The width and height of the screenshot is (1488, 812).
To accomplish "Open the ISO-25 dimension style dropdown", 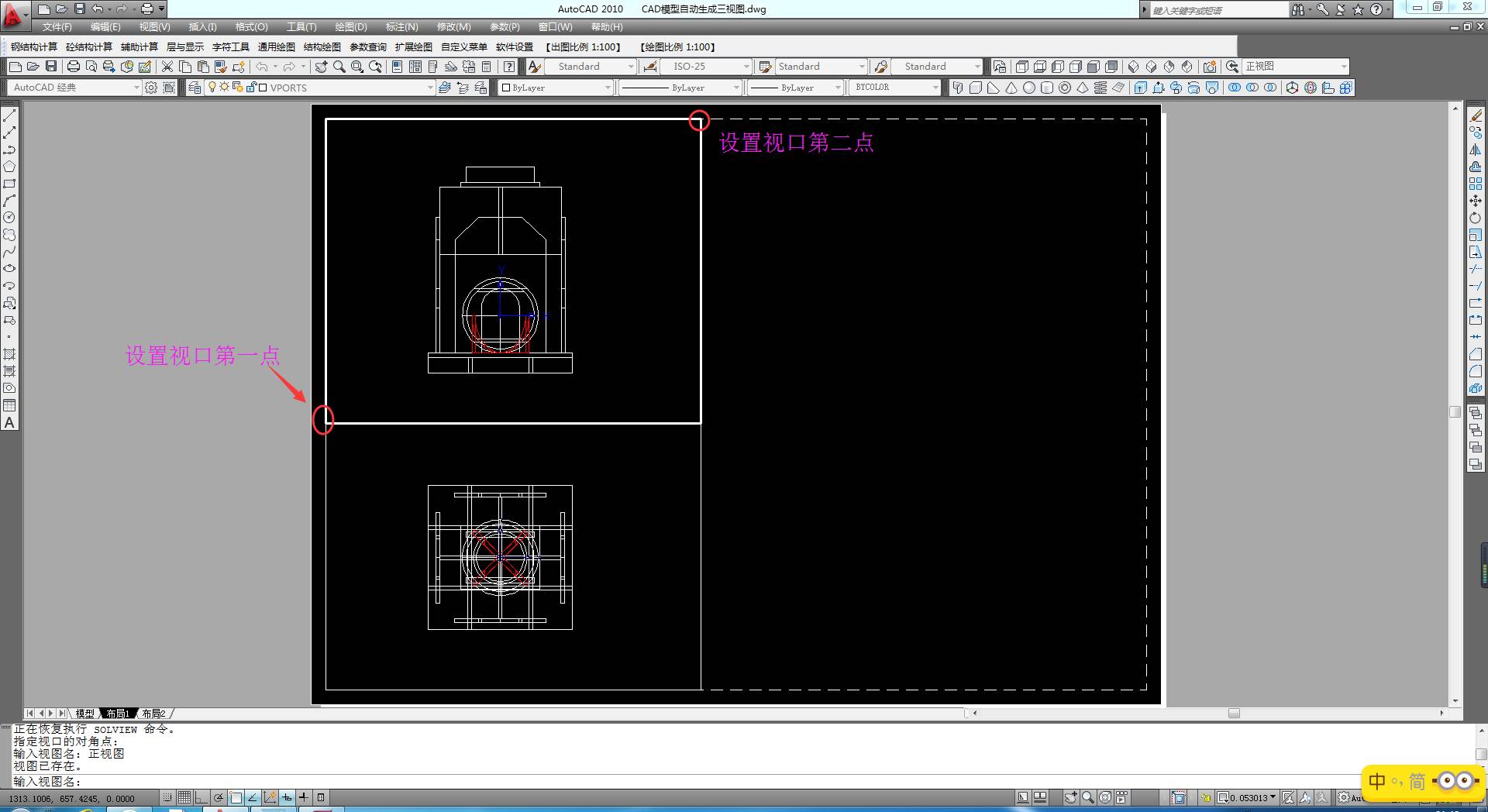I will tap(706, 67).
